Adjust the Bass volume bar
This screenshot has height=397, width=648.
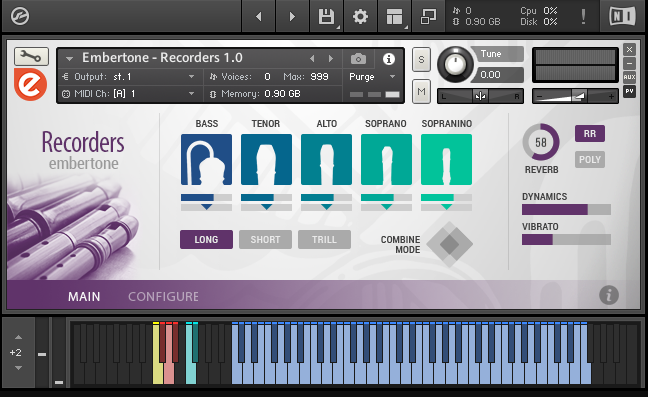click(x=206, y=197)
